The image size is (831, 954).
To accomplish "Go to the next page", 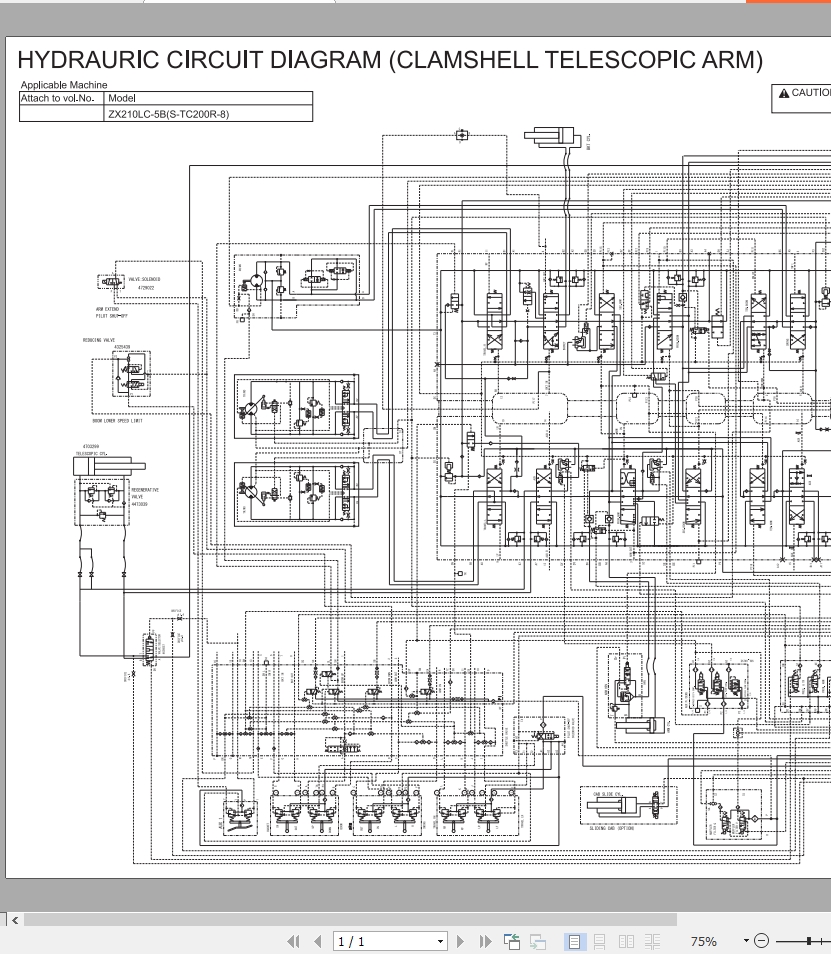I will (461, 942).
